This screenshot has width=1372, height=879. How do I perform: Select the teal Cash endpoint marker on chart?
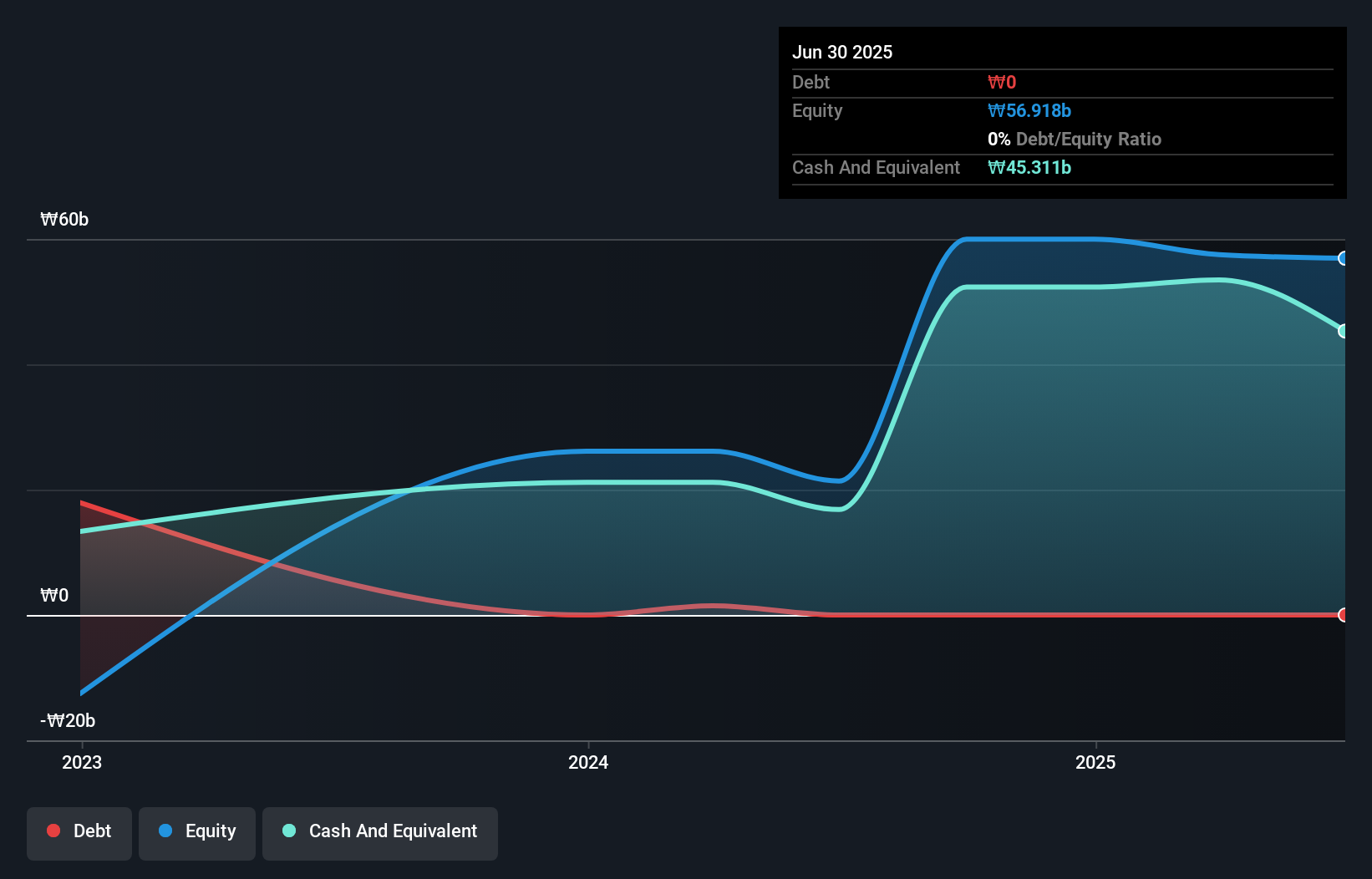(1343, 331)
